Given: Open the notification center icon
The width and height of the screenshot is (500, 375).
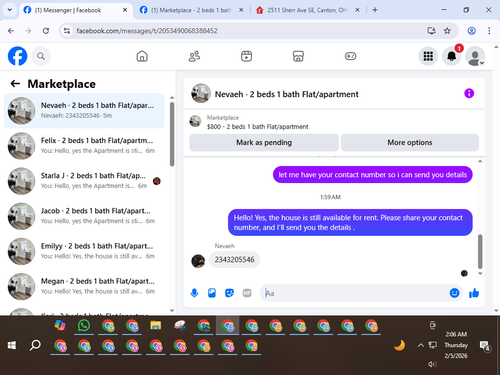Looking at the screenshot, I should (x=484, y=346).
